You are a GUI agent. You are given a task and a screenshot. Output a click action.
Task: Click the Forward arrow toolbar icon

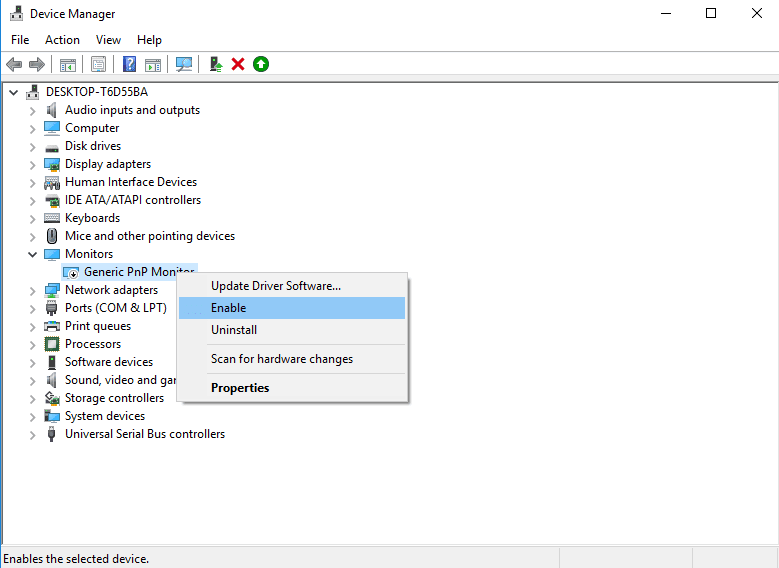(x=37, y=64)
